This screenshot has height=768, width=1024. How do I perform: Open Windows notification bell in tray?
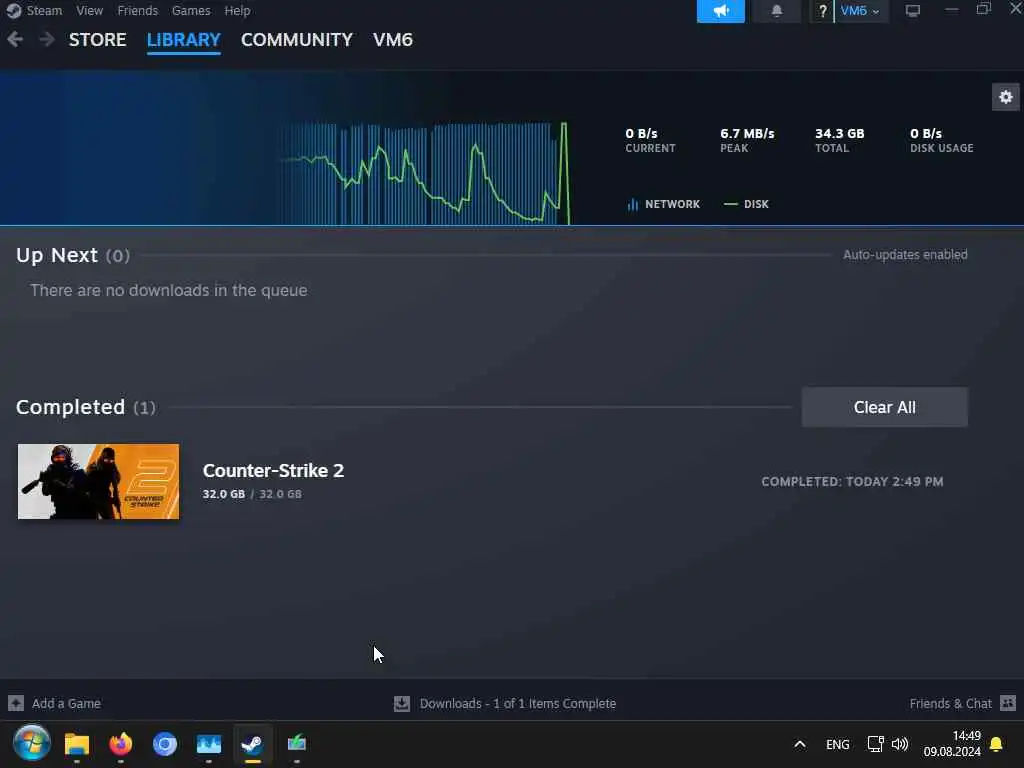click(996, 744)
